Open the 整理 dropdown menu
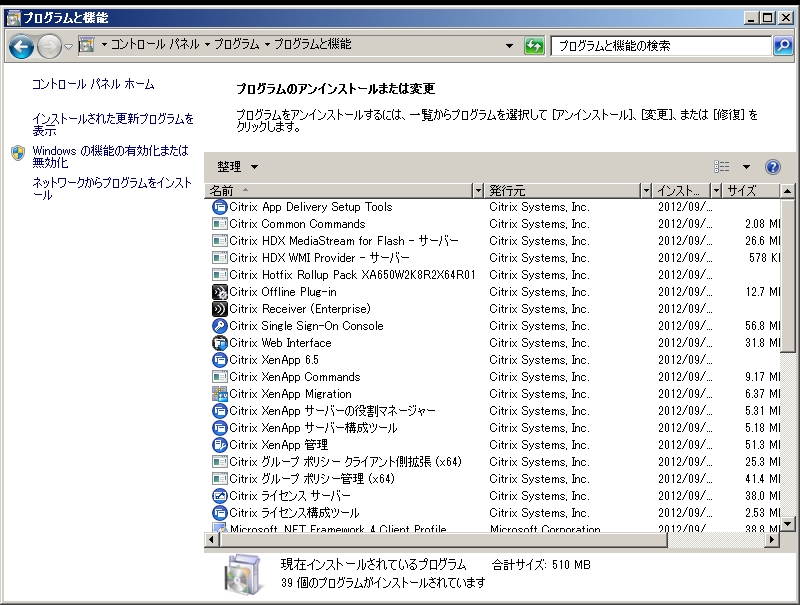This screenshot has width=800, height=605. (x=237, y=167)
